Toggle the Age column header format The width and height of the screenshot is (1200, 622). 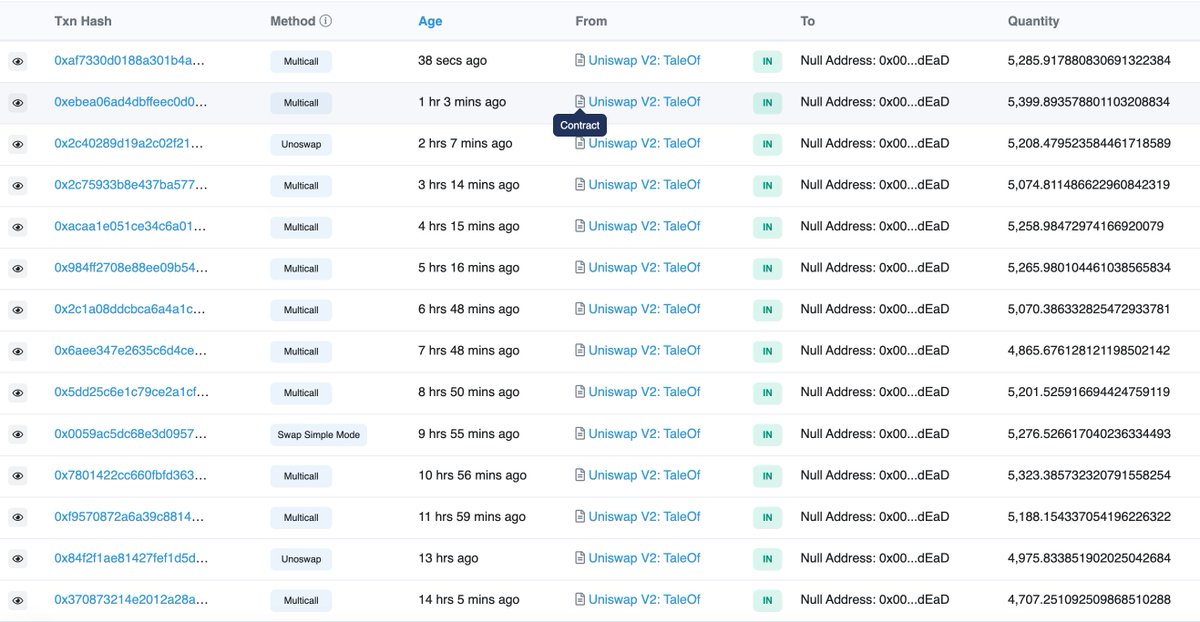click(430, 21)
